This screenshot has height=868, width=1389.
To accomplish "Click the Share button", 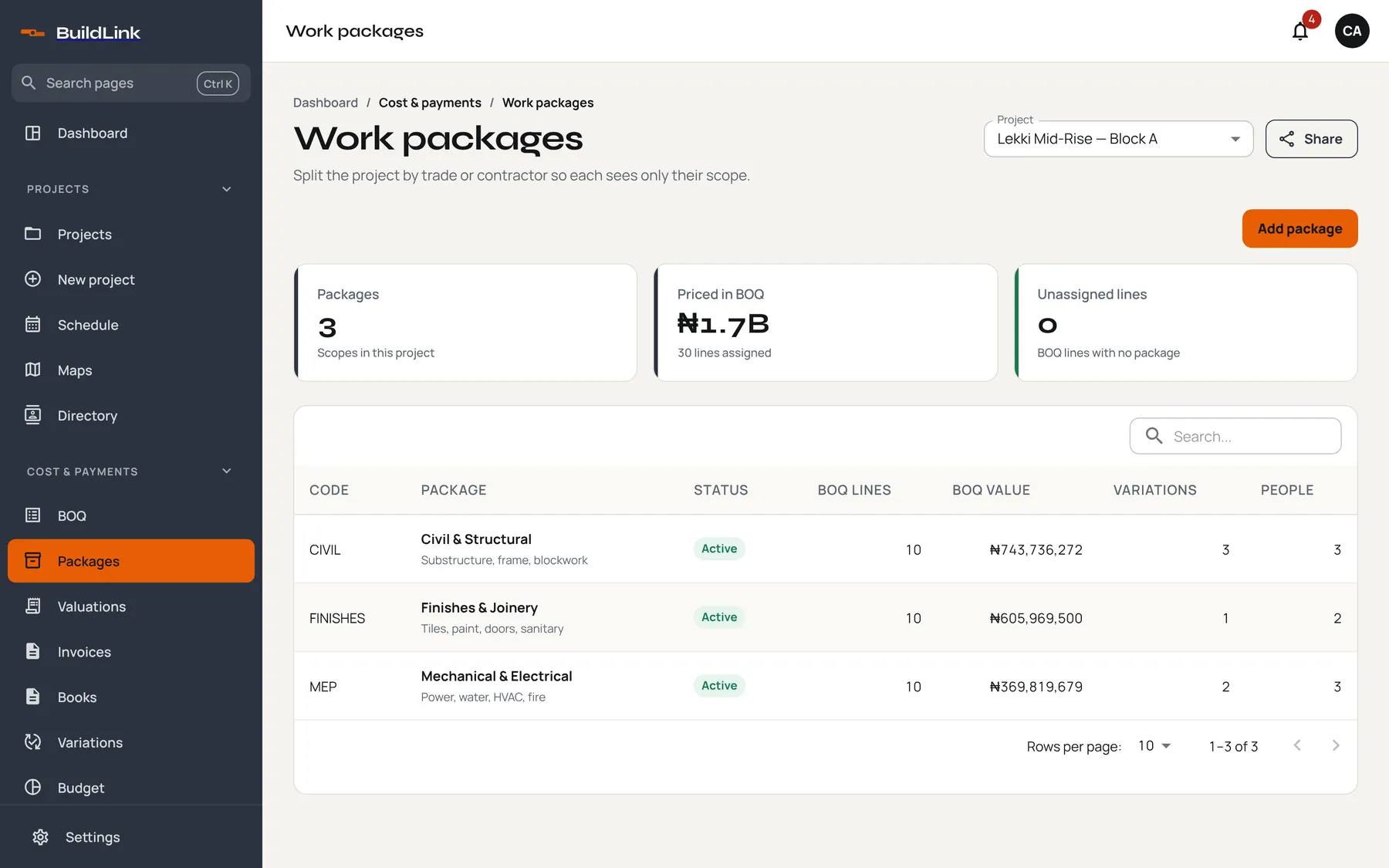I will tap(1311, 139).
